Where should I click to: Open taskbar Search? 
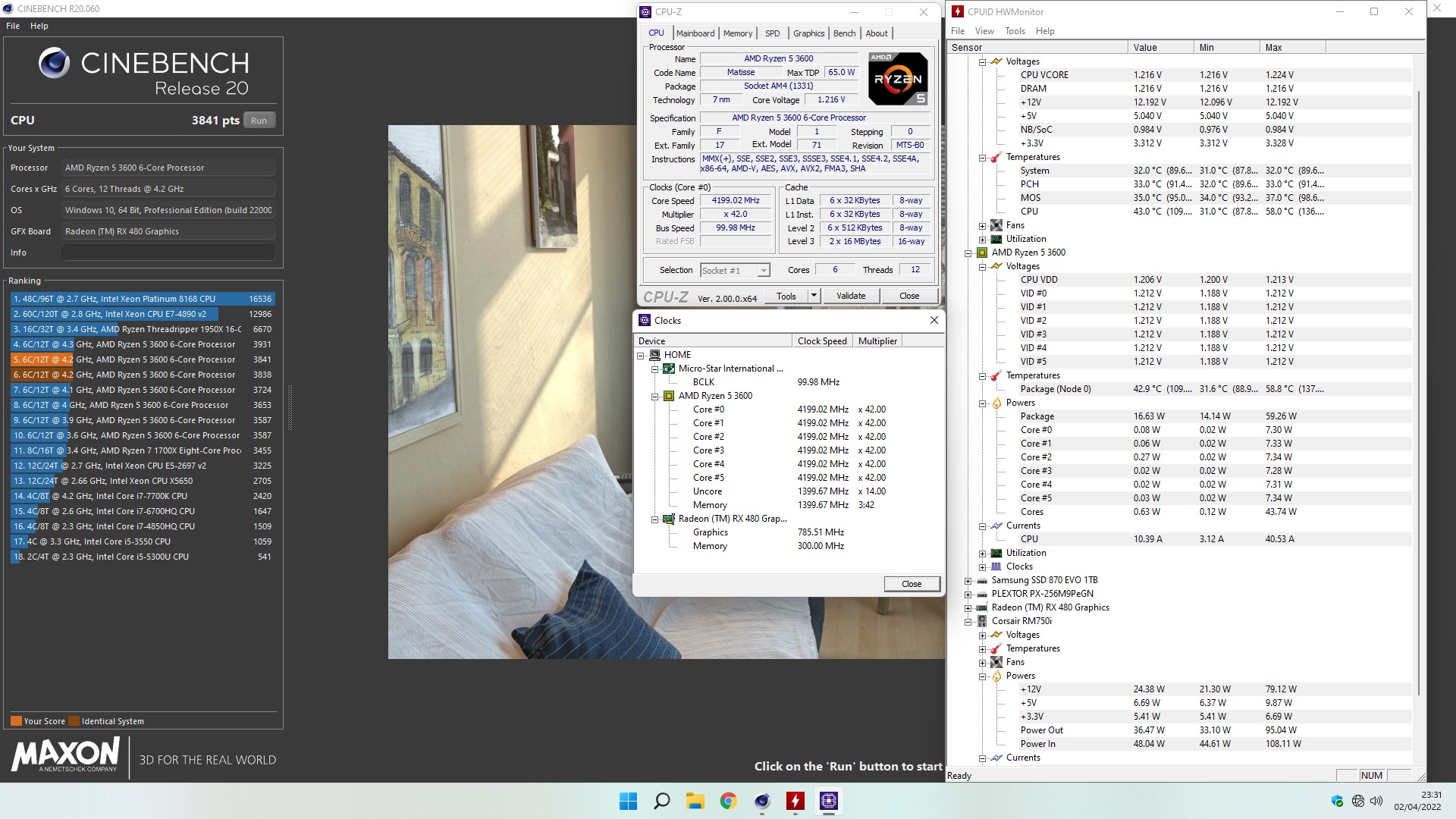661,801
